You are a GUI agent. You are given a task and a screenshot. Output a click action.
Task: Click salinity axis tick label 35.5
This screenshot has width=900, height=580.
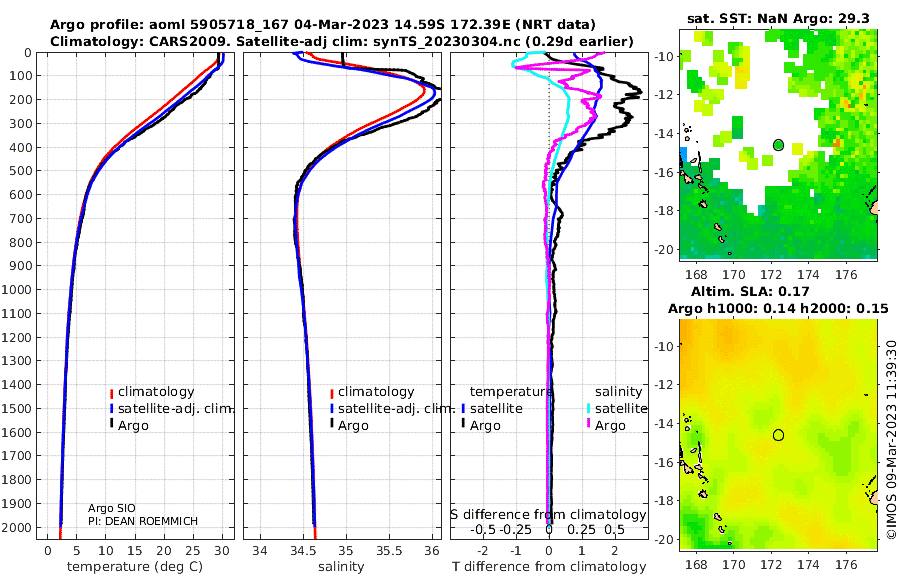[389, 551]
